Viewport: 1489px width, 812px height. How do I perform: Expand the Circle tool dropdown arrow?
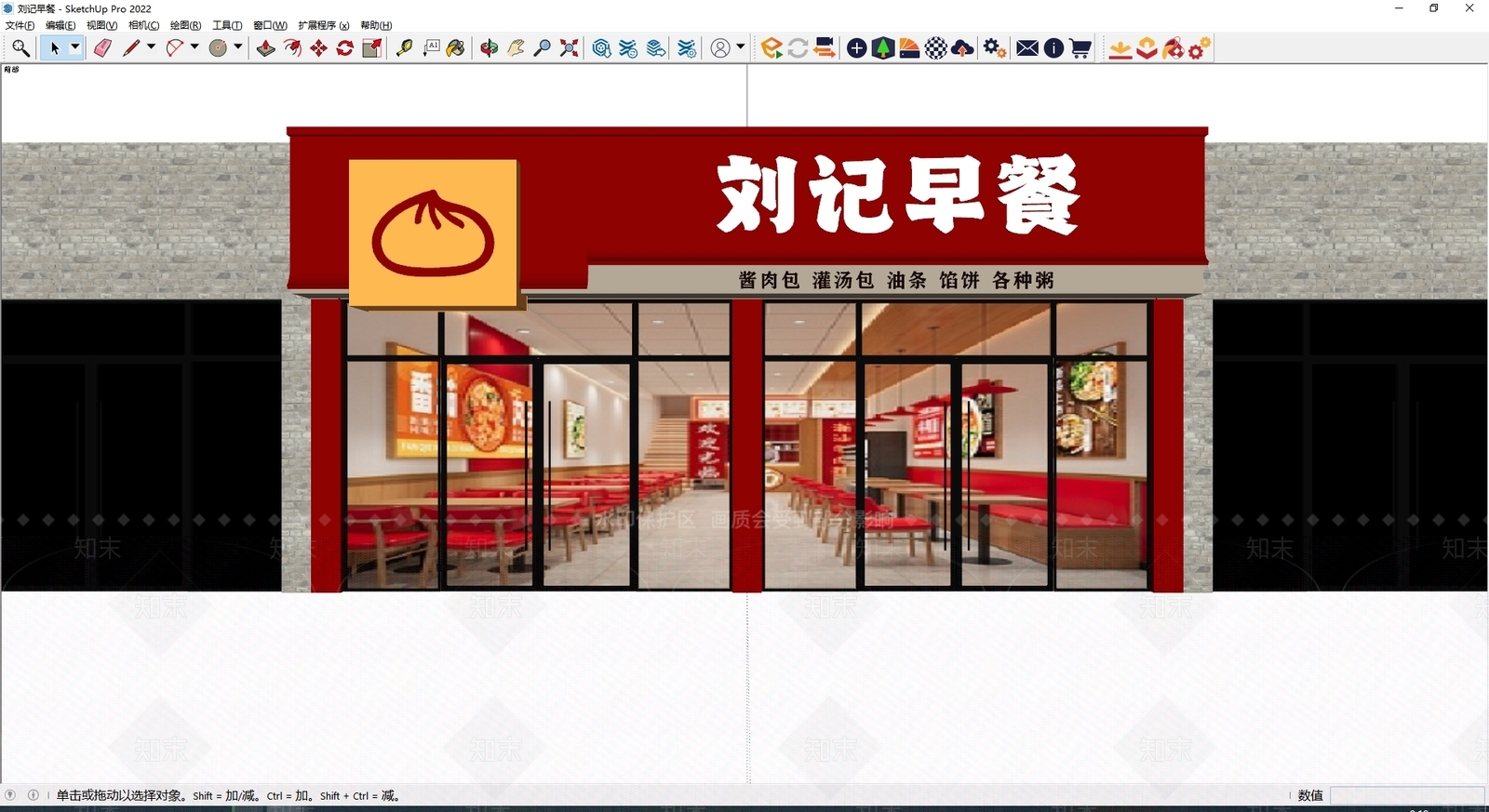(x=238, y=47)
